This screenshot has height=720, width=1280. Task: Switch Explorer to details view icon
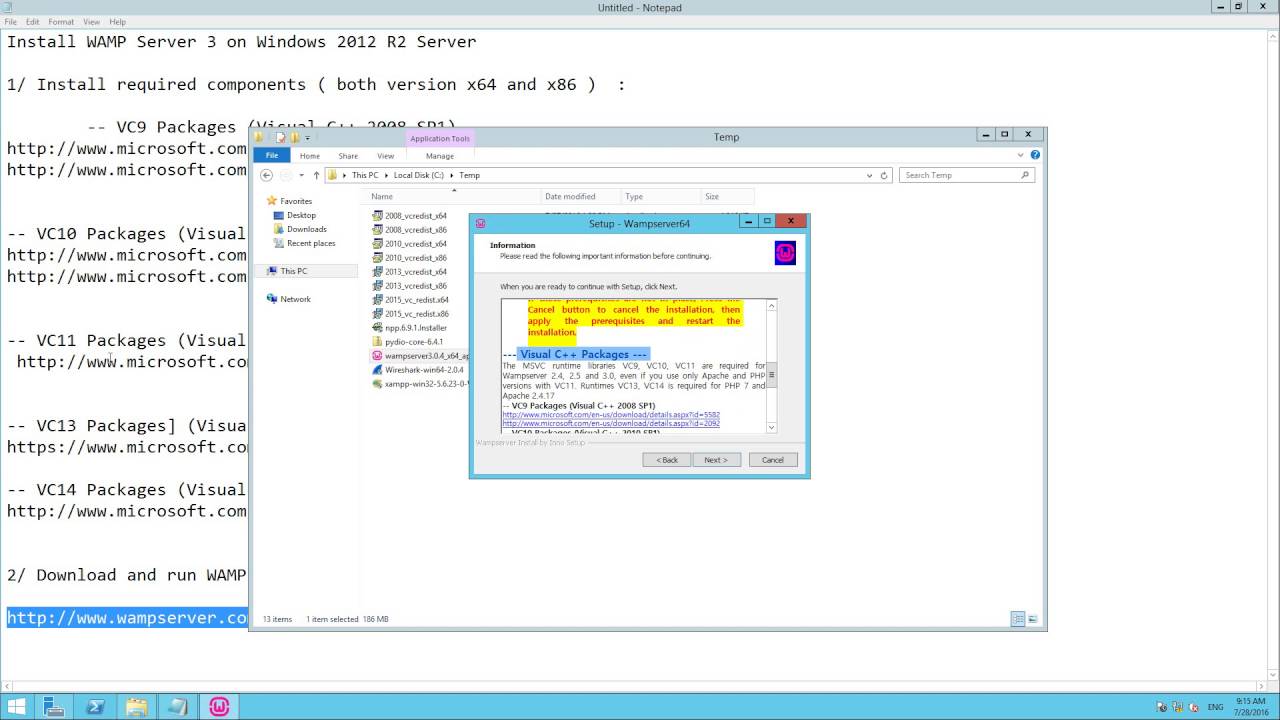coord(1018,619)
